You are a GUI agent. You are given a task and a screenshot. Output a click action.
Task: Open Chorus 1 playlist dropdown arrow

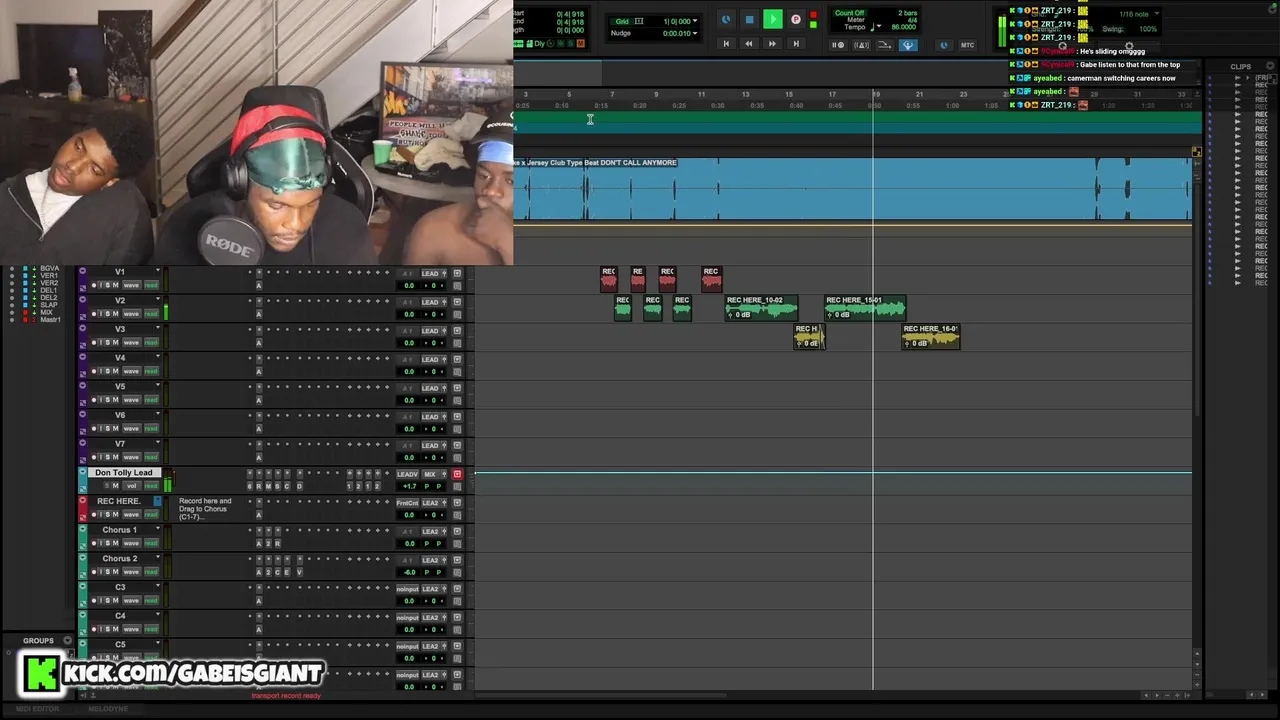(x=157, y=529)
